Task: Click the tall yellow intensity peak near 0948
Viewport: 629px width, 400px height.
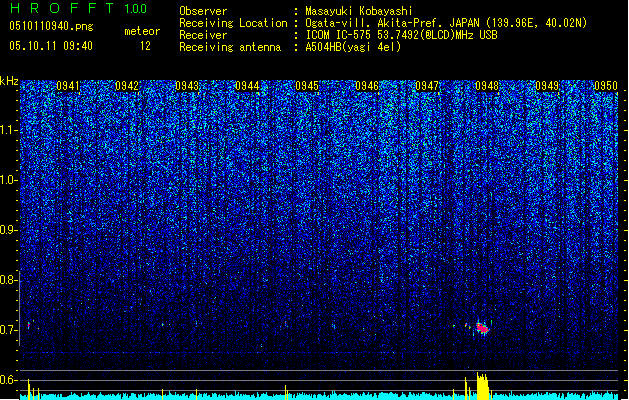Action: point(483,386)
